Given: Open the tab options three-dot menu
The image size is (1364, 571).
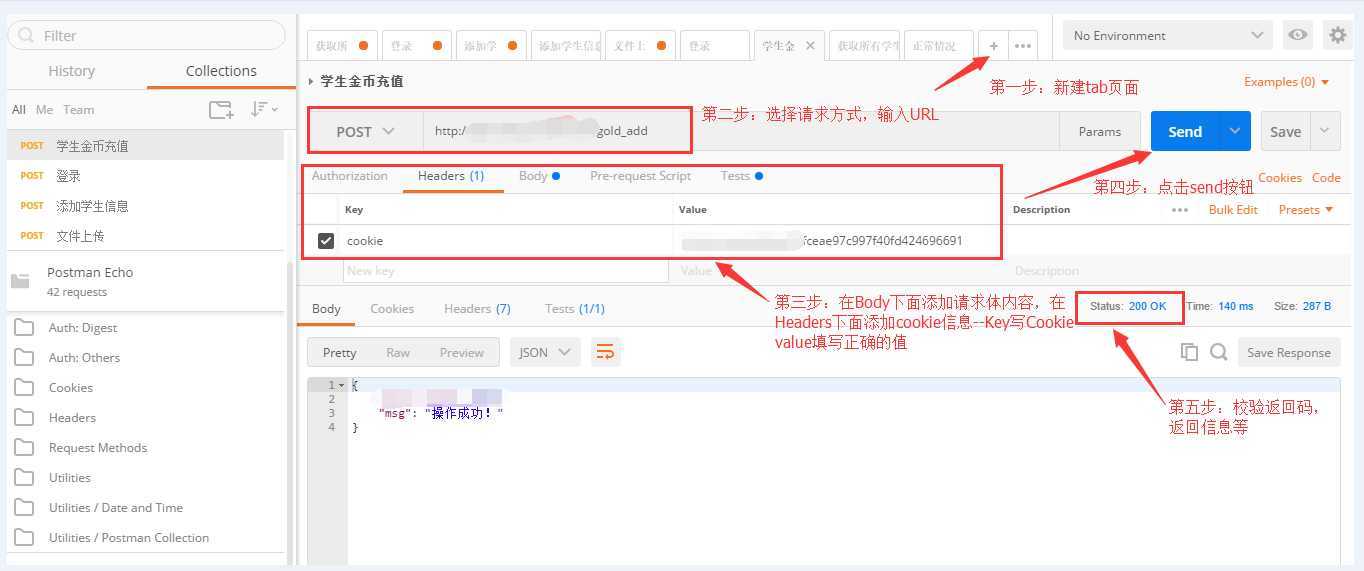Looking at the screenshot, I should pyautogui.click(x=1022, y=46).
